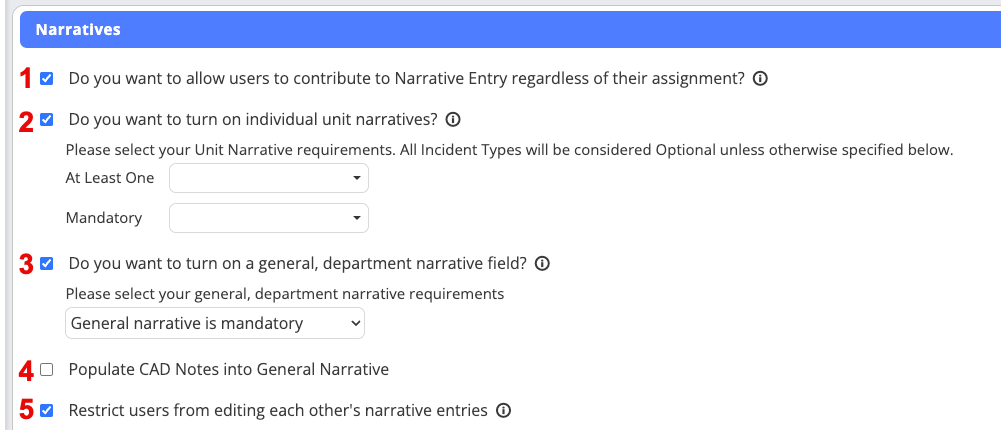Viewport: 1001px width, 430px height.
Task: Open the 'General narrative is mandatory' select box
Action: pos(215,324)
